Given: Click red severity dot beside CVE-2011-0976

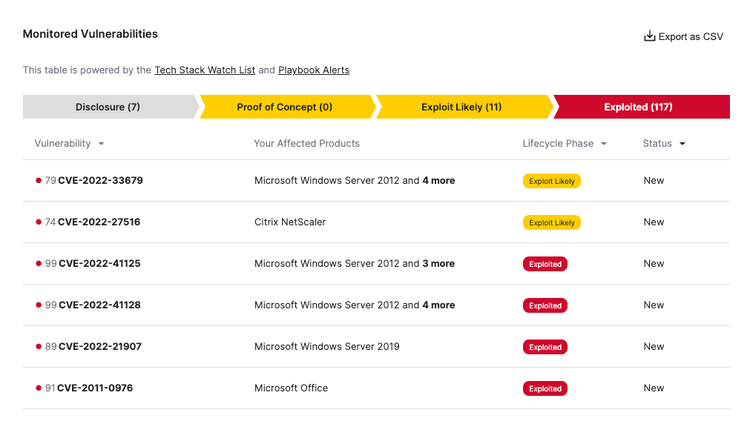Looking at the screenshot, I should 39,388.
